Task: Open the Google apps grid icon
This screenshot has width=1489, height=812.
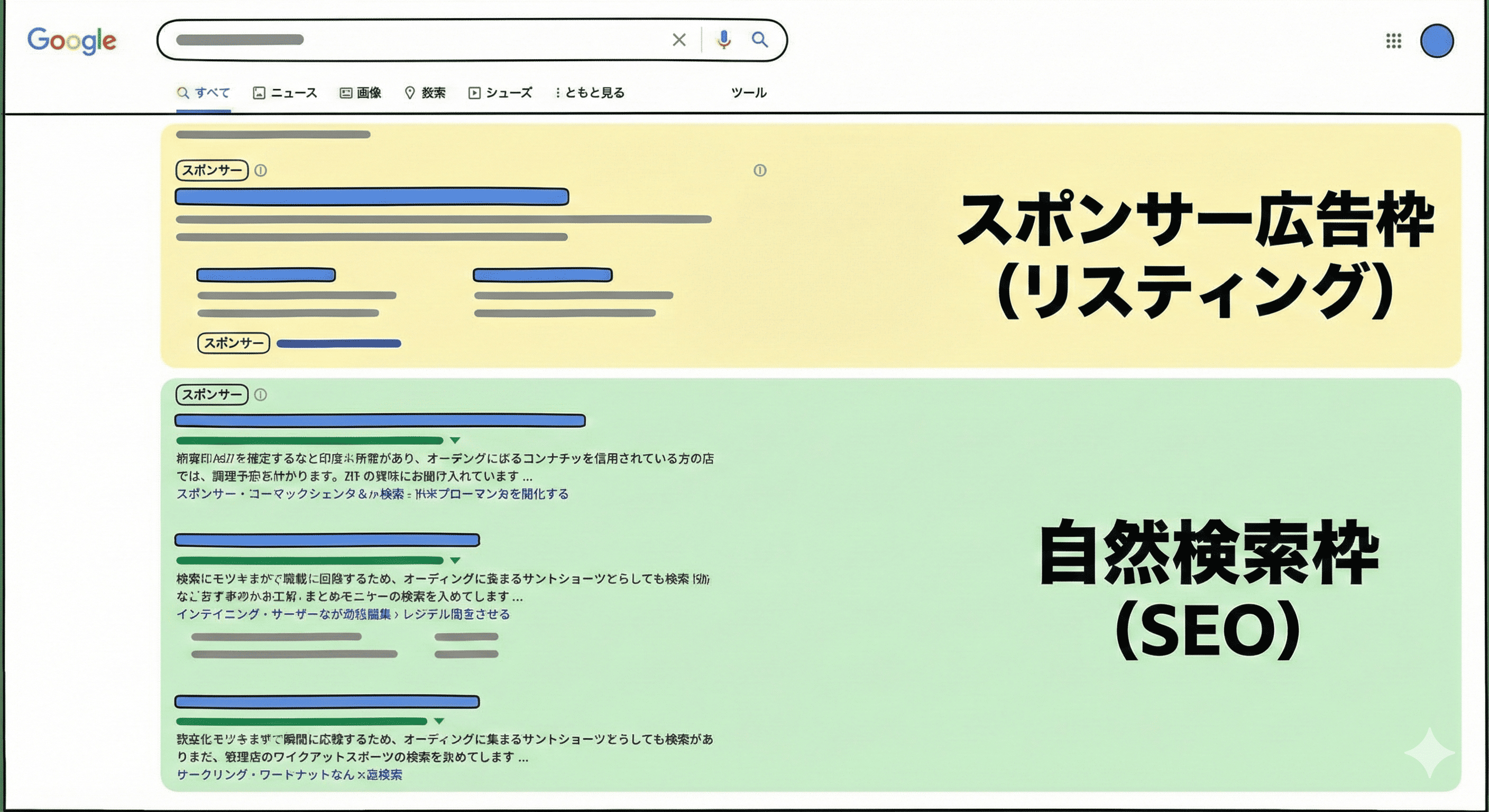Action: tap(1394, 41)
